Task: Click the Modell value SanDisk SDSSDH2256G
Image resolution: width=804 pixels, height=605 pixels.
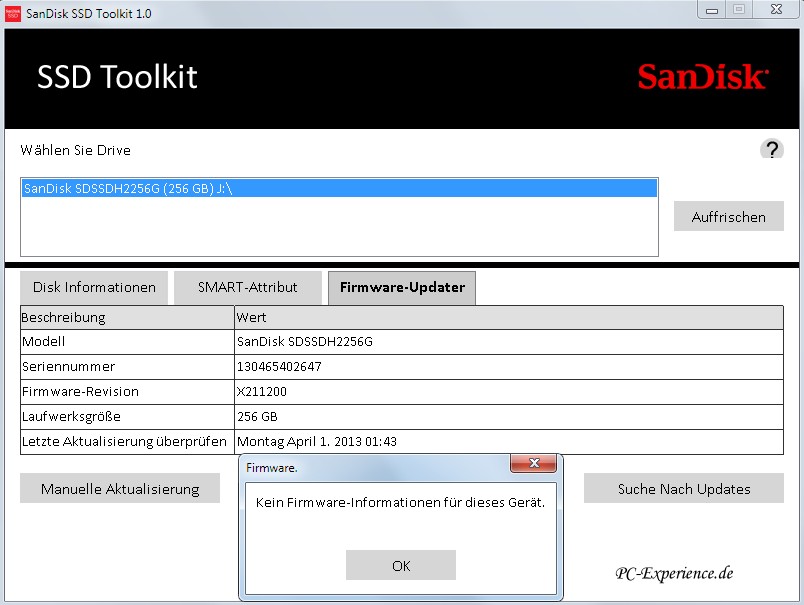Action: tap(305, 341)
